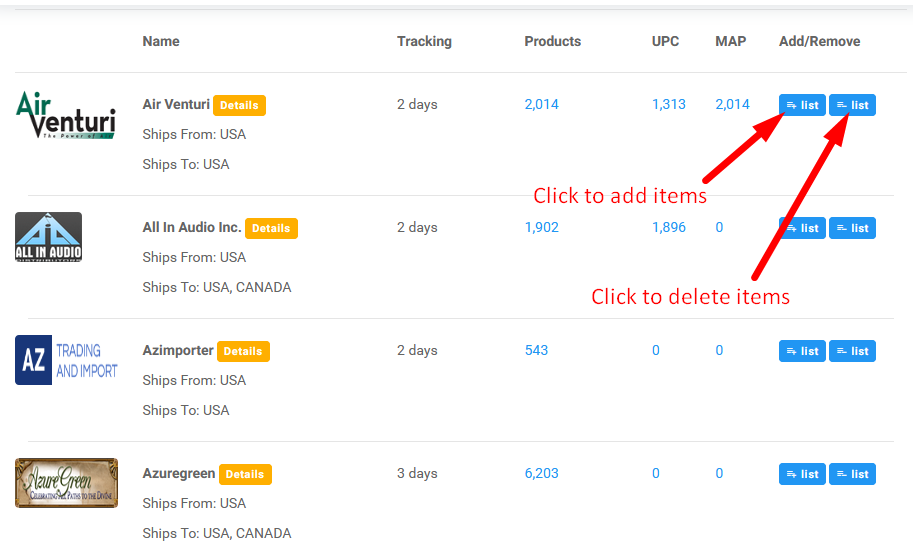Open Air Venturi products count 2,014
This screenshot has height=547, width=913.
pos(542,104)
